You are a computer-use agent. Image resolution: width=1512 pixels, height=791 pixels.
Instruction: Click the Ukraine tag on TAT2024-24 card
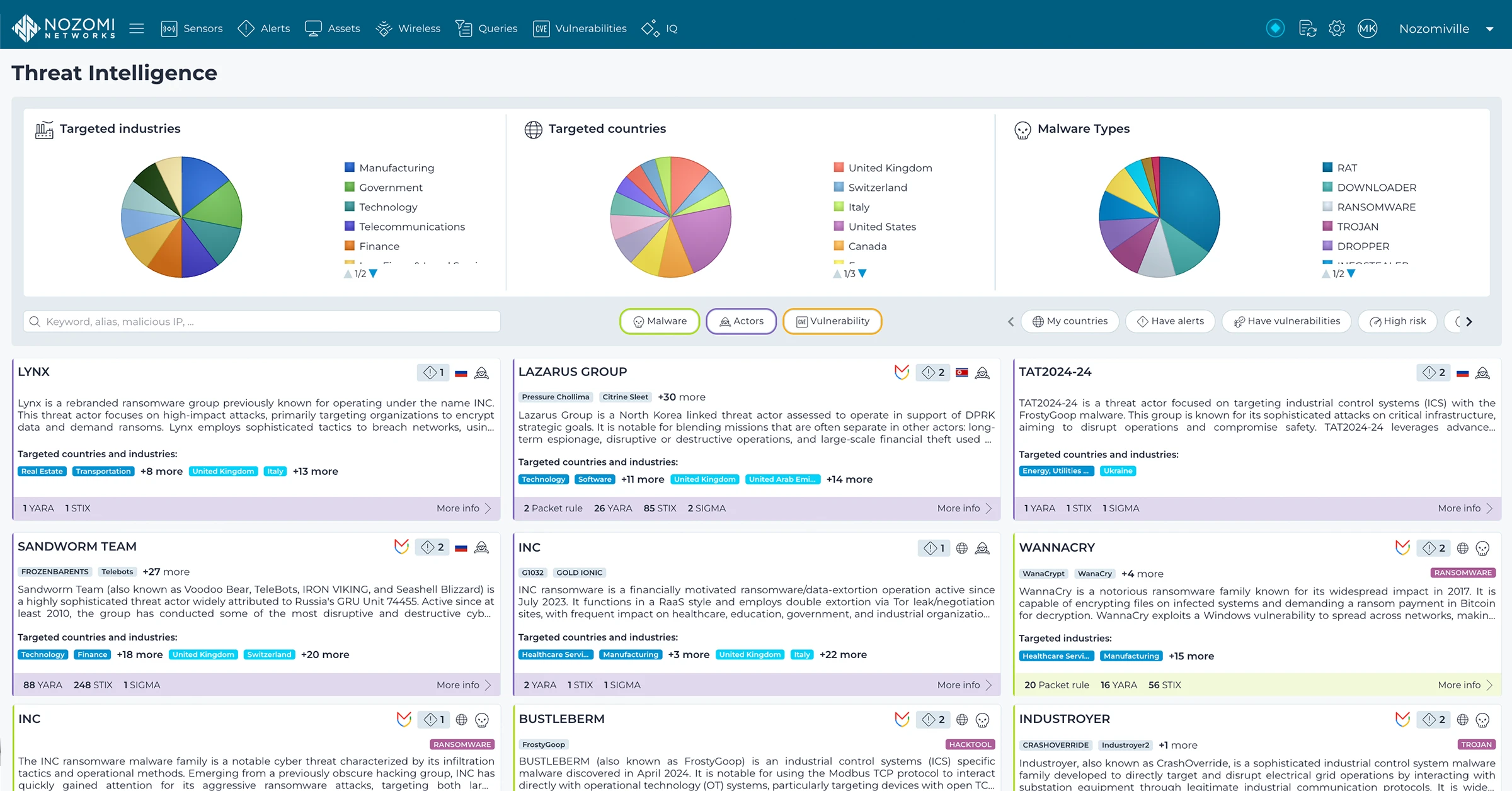[1118, 471]
